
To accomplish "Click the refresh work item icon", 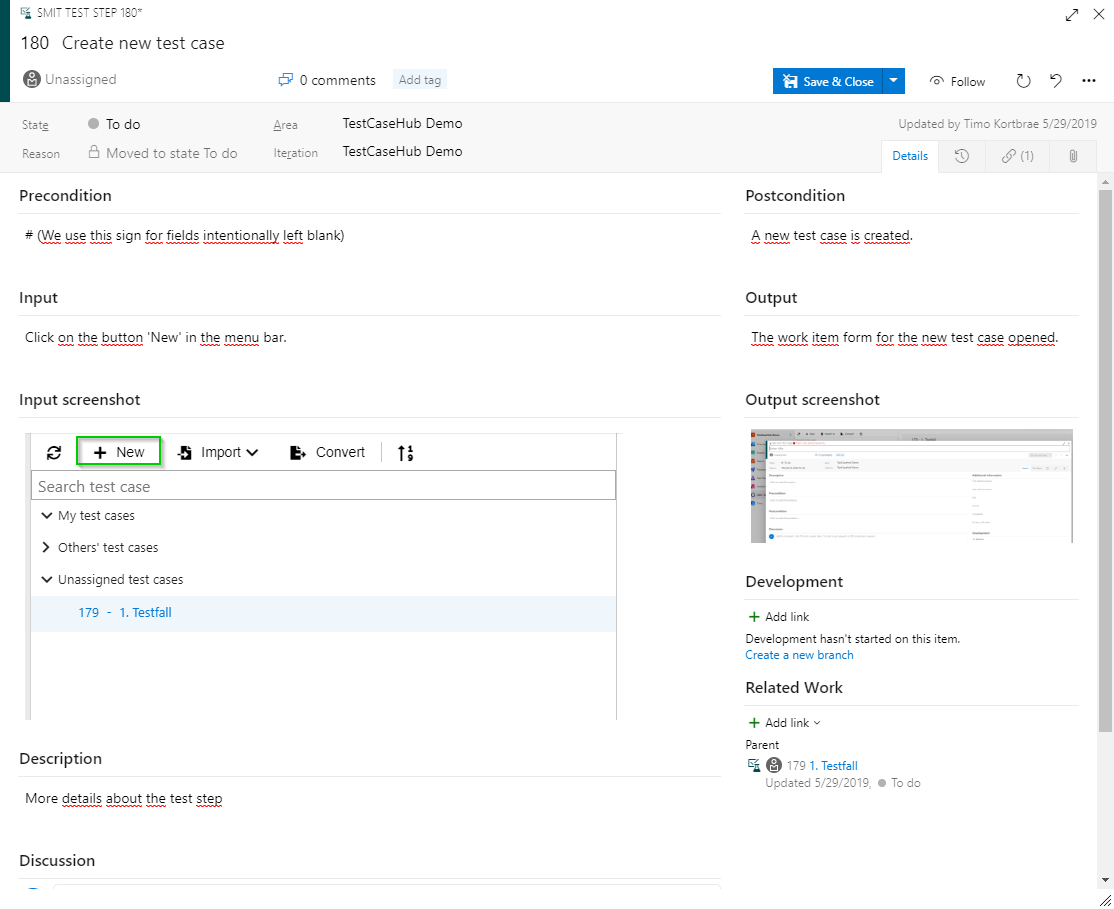I will click(x=1023, y=81).
